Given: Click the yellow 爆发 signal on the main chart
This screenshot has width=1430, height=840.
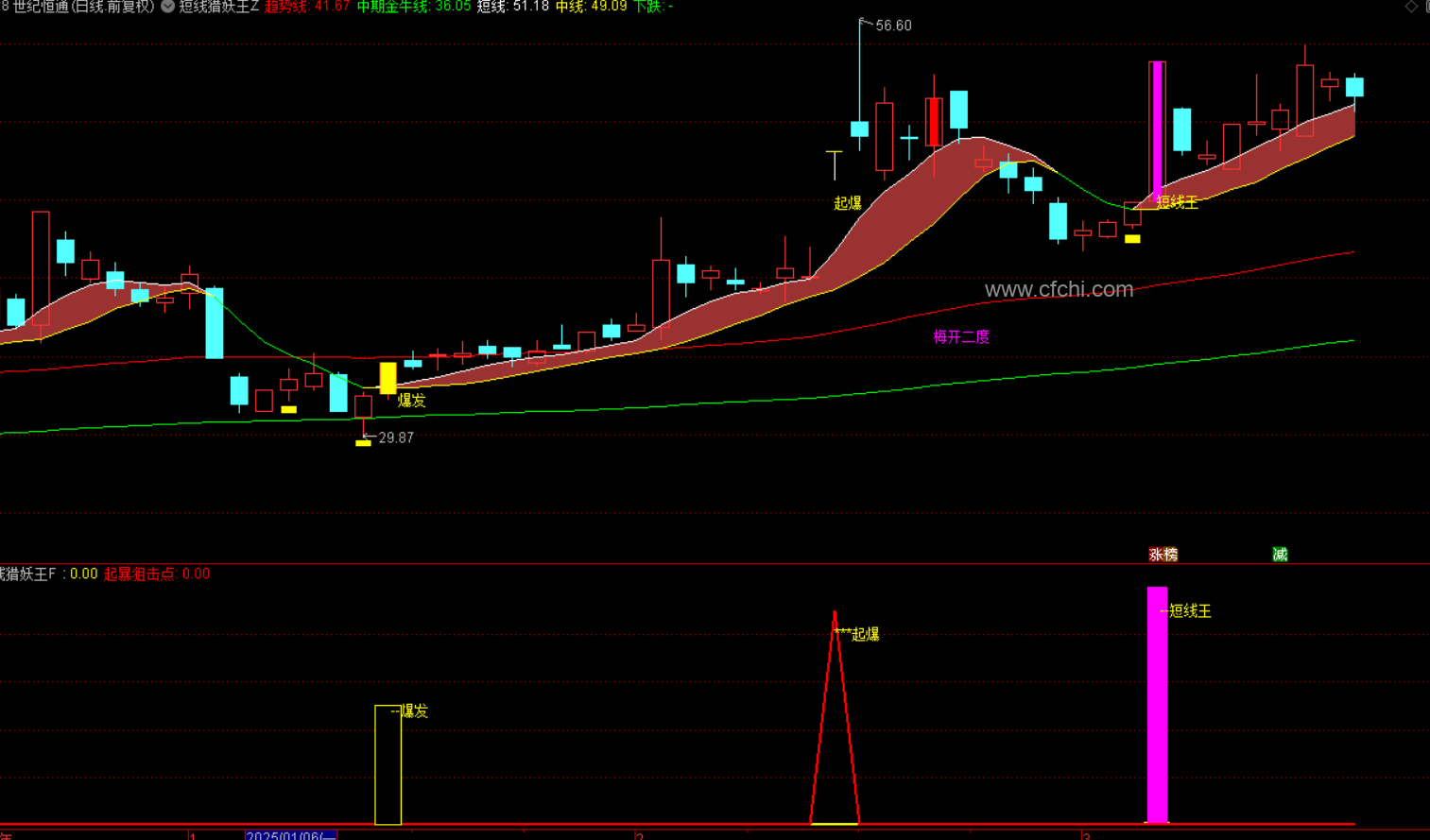Looking at the screenshot, I should (412, 401).
